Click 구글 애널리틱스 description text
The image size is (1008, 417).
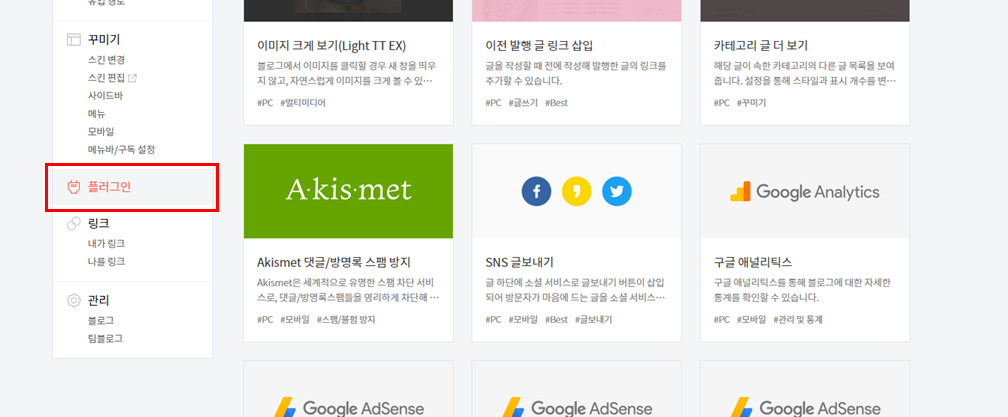[x=804, y=290]
